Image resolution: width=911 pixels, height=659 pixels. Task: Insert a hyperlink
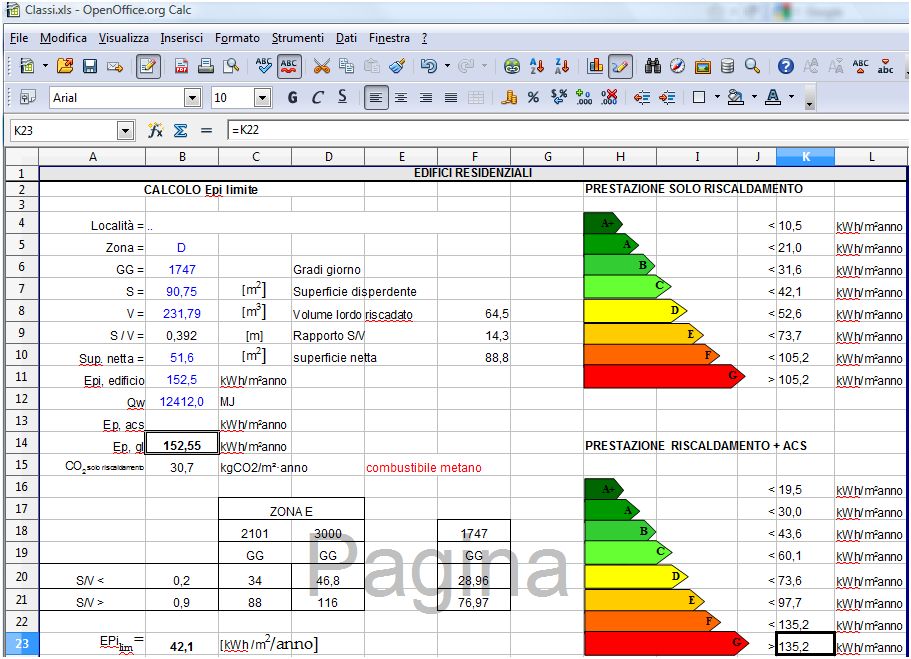512,66
